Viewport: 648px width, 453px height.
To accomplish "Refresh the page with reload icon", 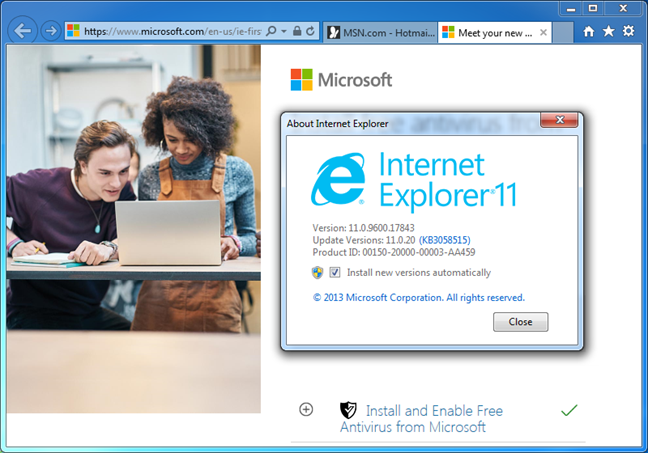I will pos(310,31).
